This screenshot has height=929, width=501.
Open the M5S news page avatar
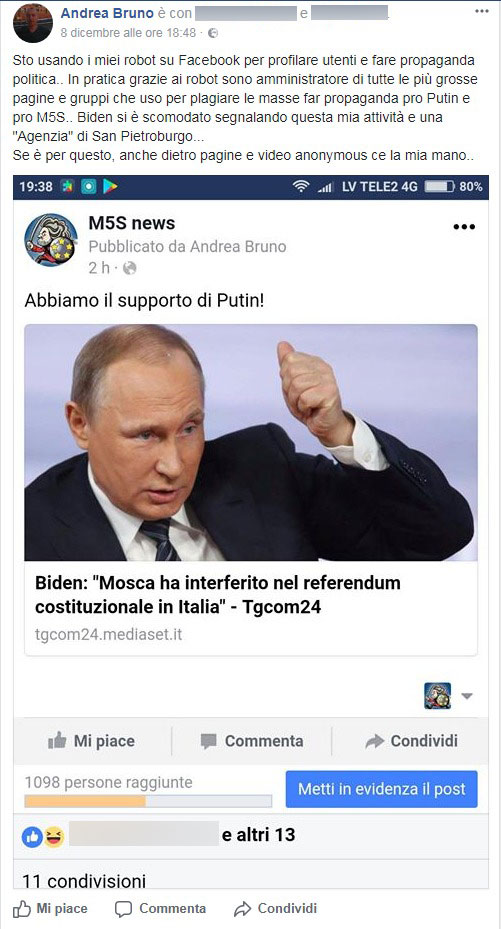(x=51, y=240)
